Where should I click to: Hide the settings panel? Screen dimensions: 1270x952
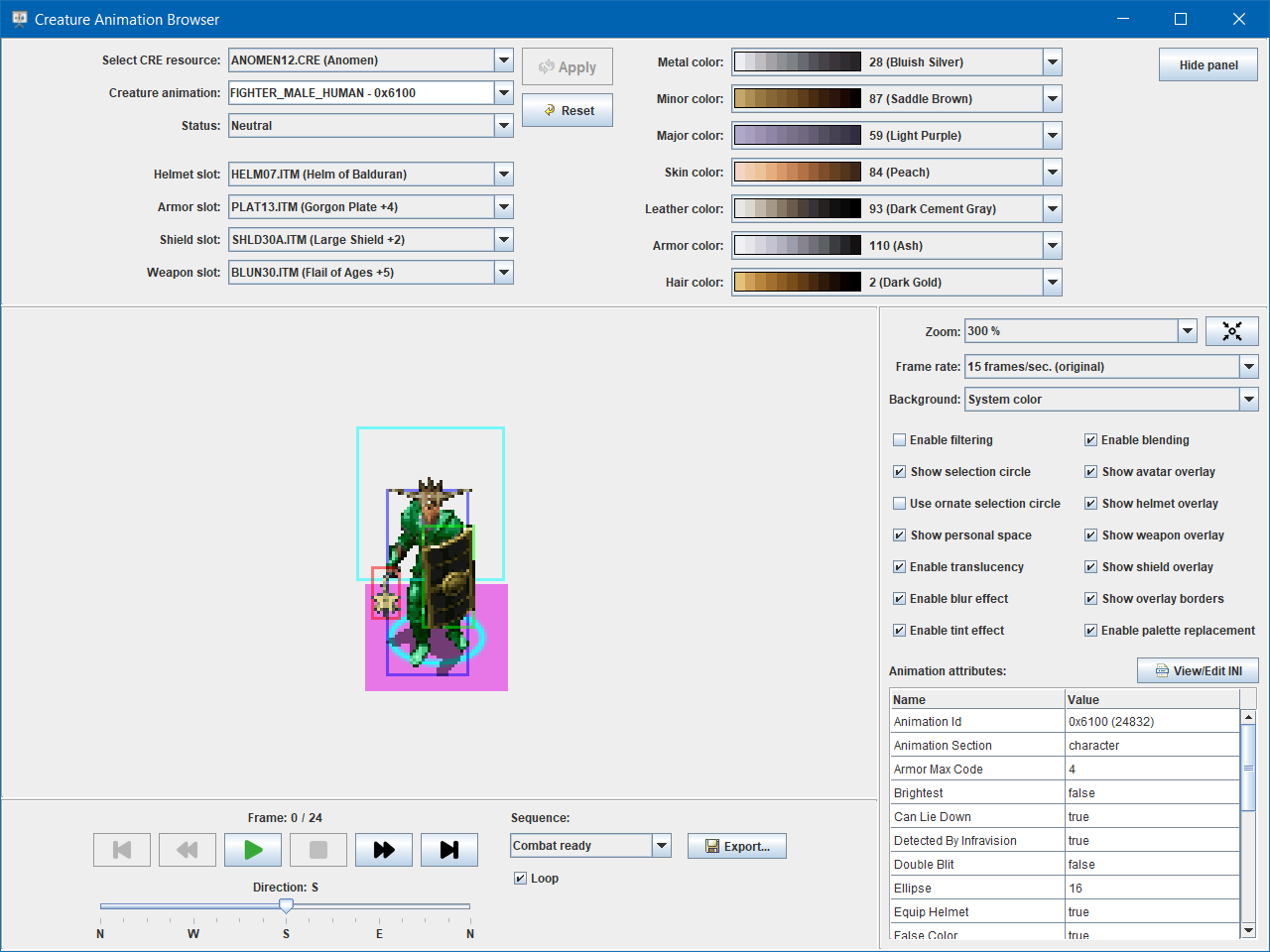pyautogui.click(x=1207, y=65)
